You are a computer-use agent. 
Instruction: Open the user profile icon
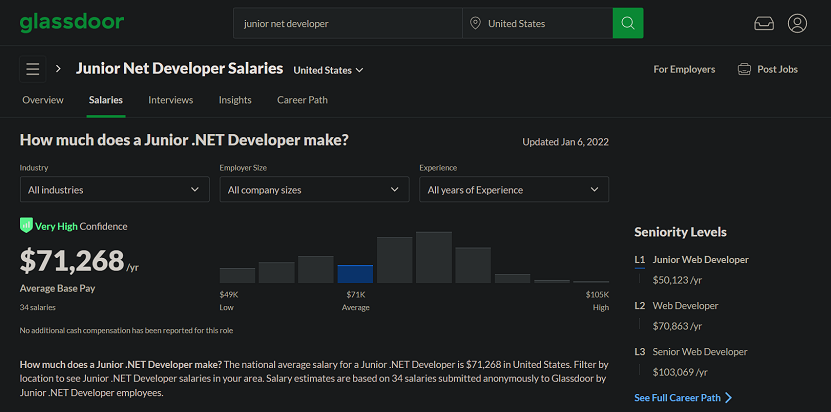[797, 23]
